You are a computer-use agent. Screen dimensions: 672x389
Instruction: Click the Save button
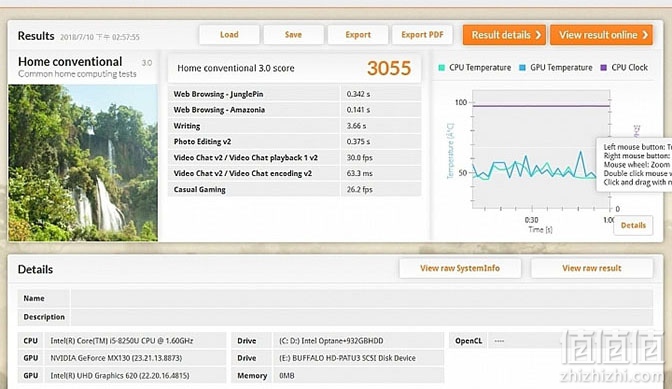tap(294, 35)
